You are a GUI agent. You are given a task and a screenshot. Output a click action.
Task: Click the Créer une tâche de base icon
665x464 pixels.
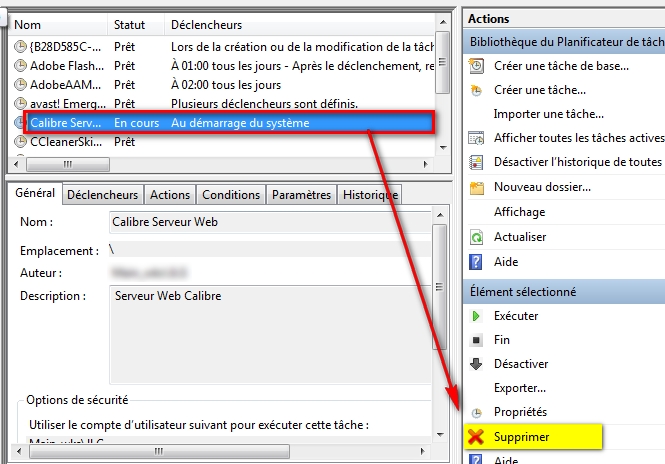[476, 66]
